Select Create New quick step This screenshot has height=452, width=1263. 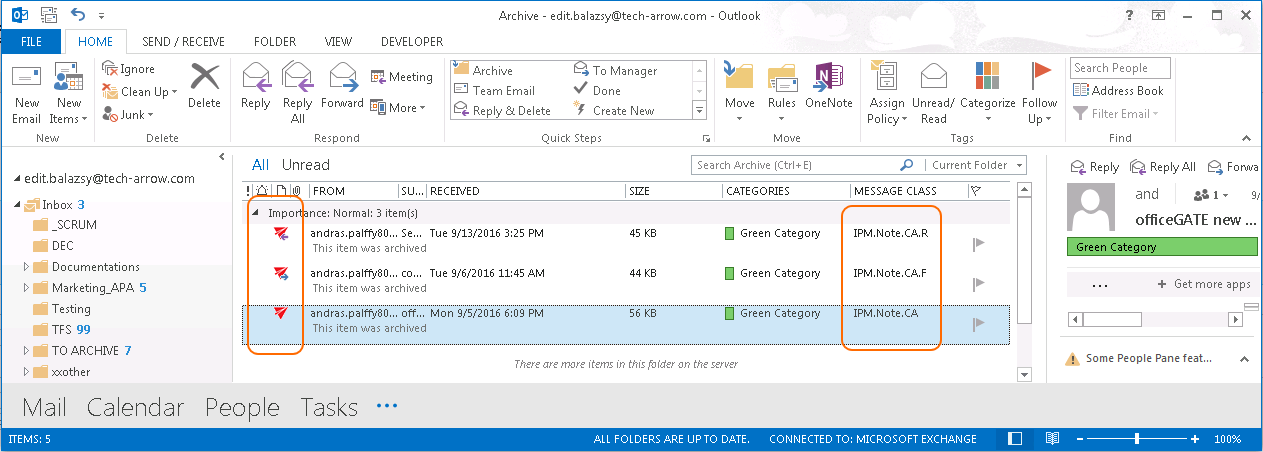click(x=614, y=110)
